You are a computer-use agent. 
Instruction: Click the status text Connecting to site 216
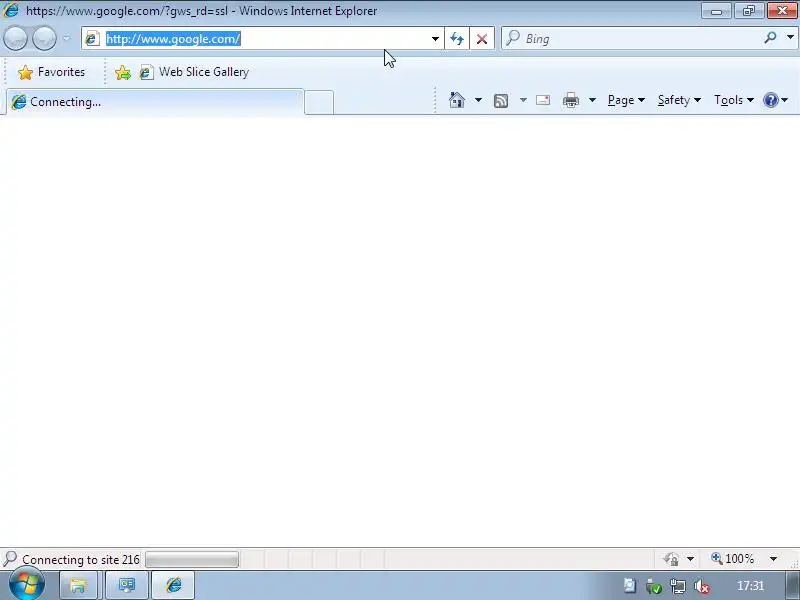[81, 560]
